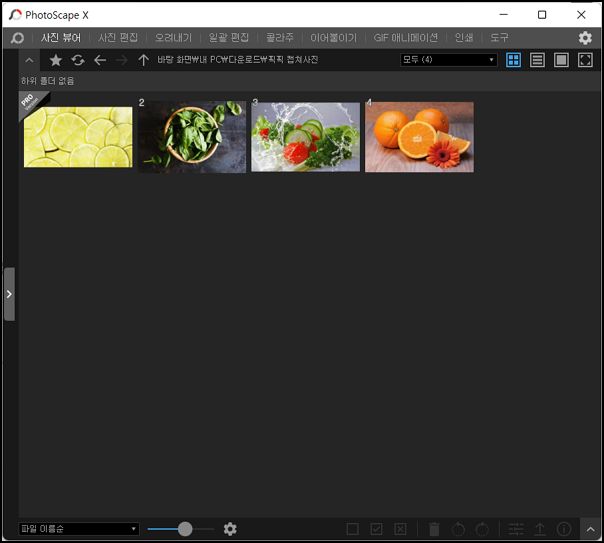The image size is (604, 543).
Task: Open settings gear in top menu bar
Action: point(585,38)
